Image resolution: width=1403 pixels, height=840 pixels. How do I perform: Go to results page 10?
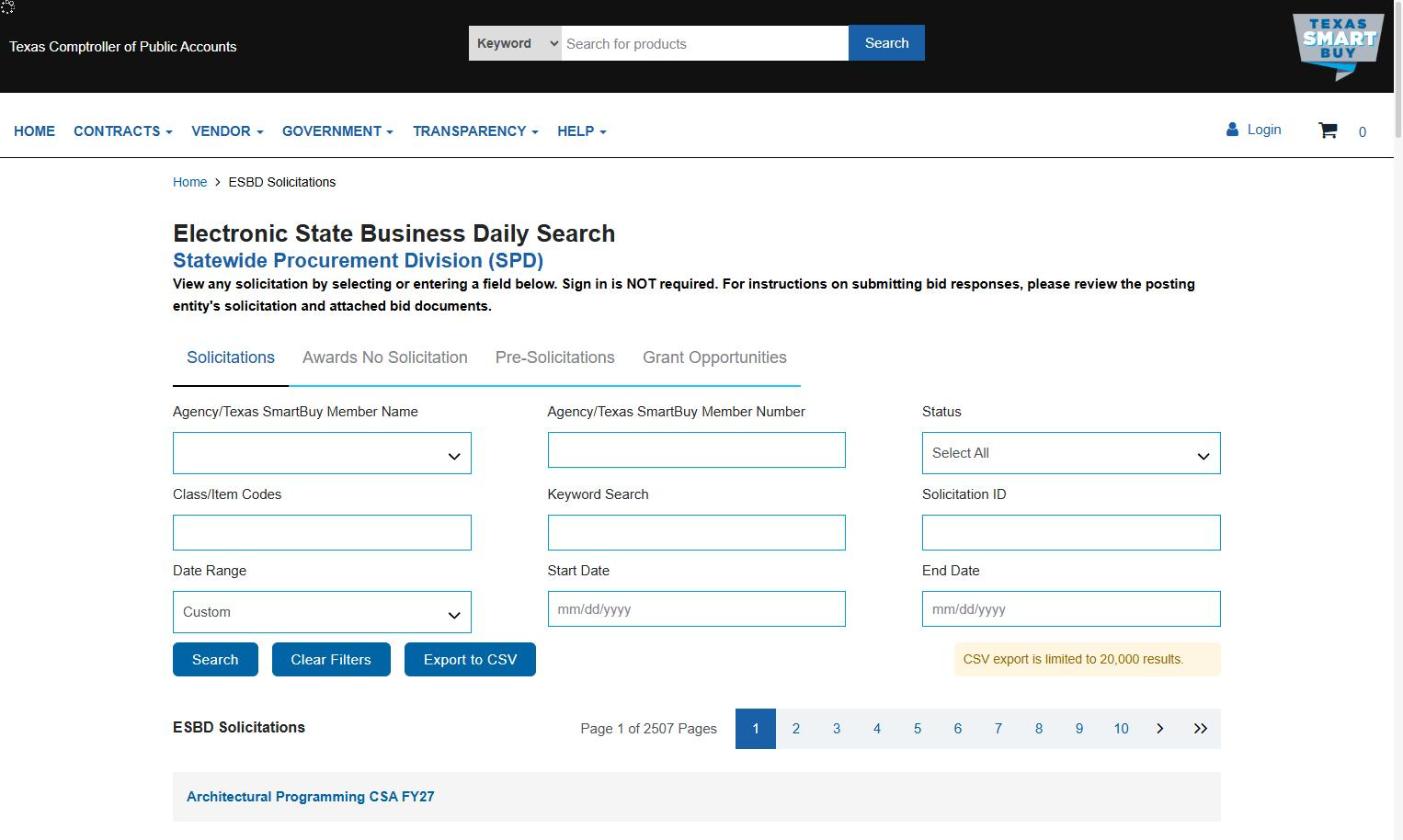pos(1121,728)
